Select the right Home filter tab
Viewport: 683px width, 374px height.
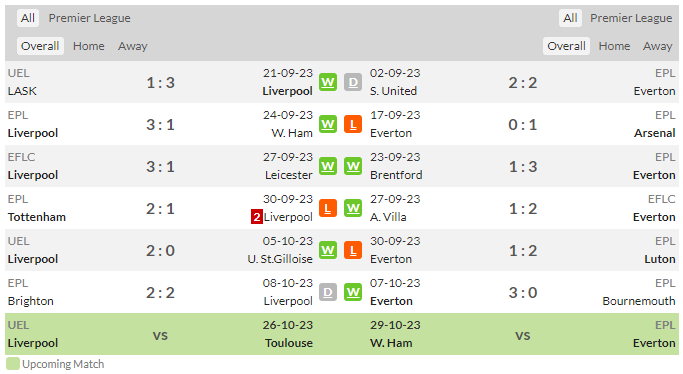[614, 46]
